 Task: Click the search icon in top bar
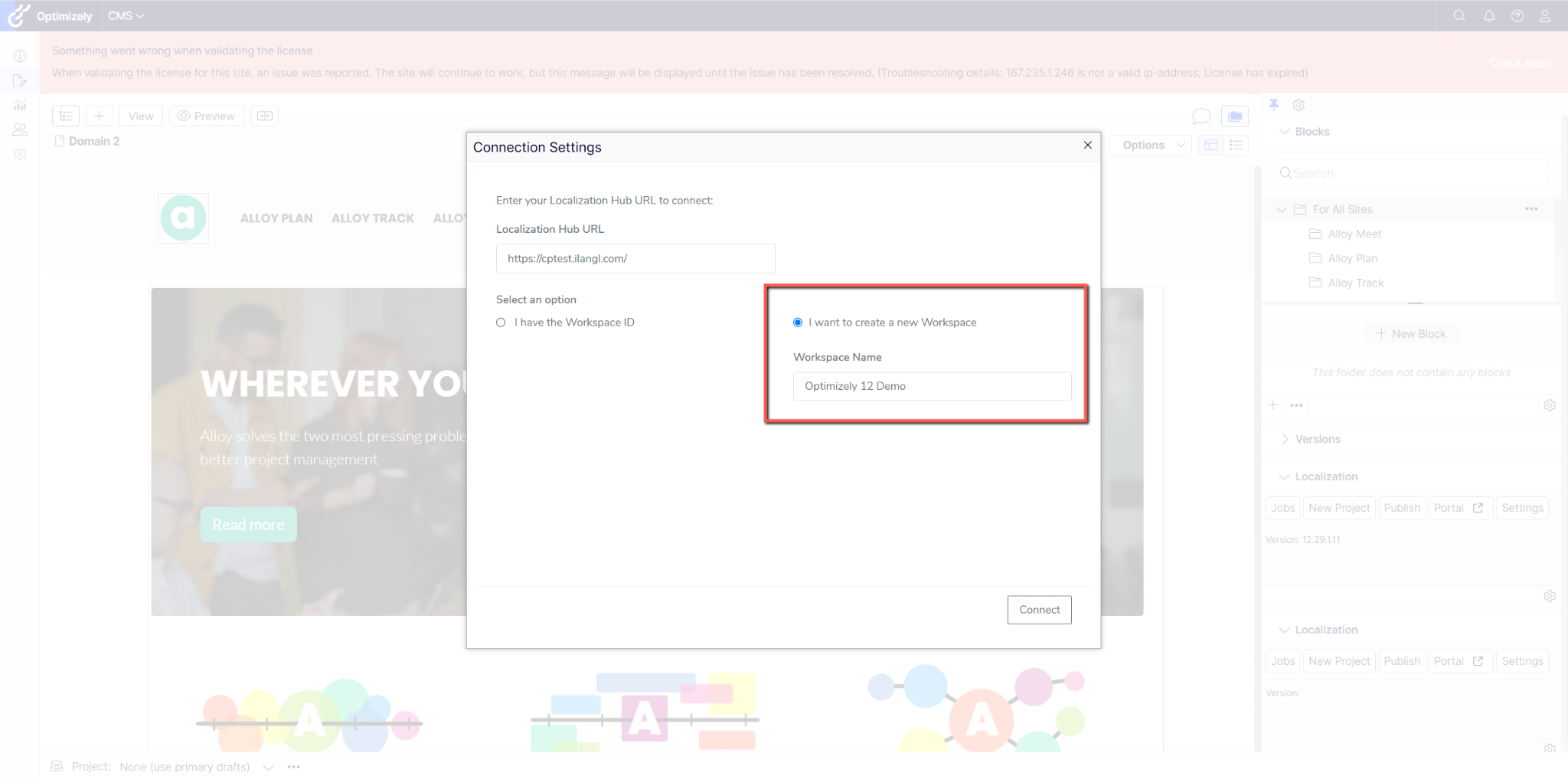[x=1459, y=16]
